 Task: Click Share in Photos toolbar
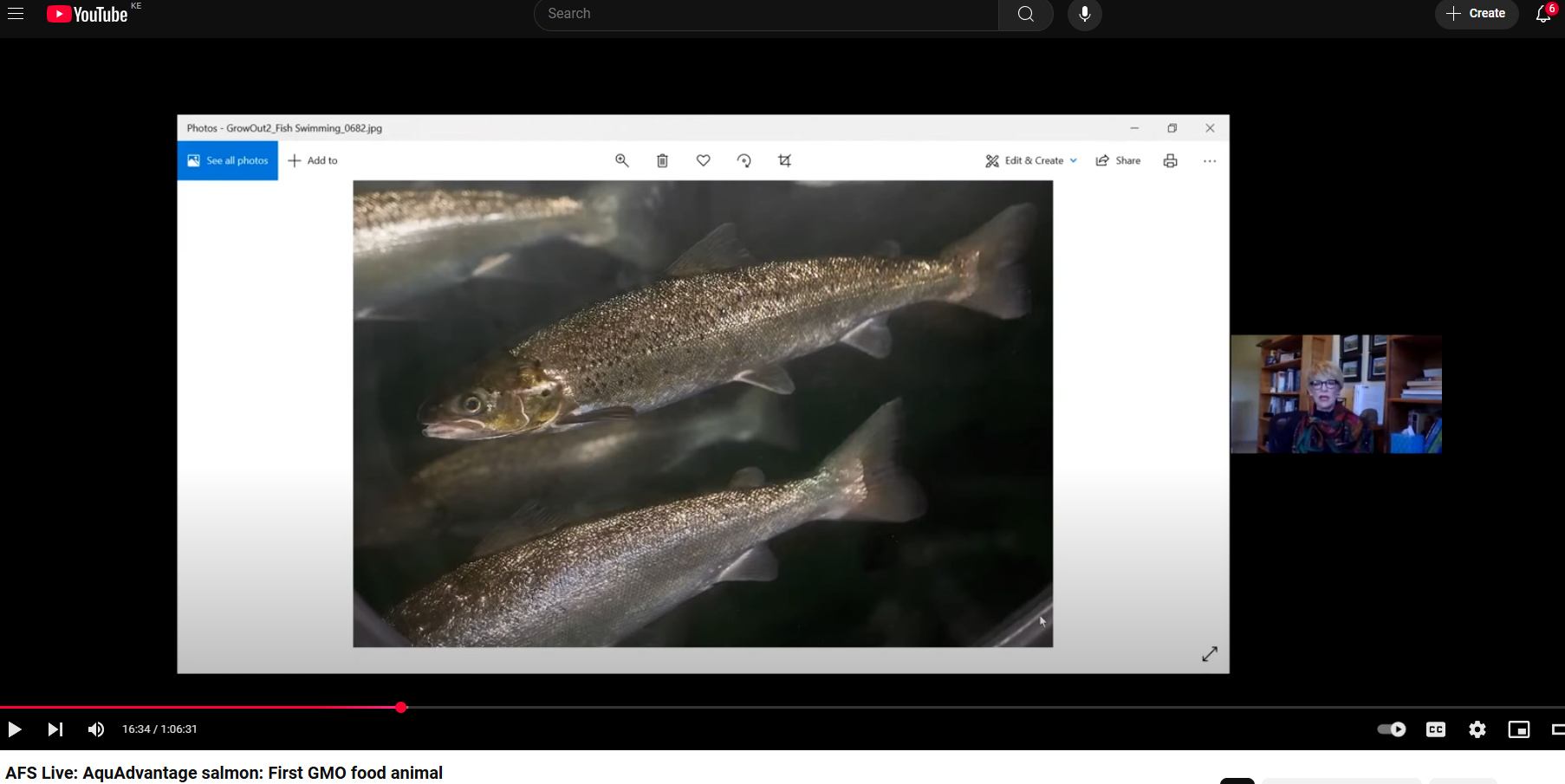[x=1118, y=160]
